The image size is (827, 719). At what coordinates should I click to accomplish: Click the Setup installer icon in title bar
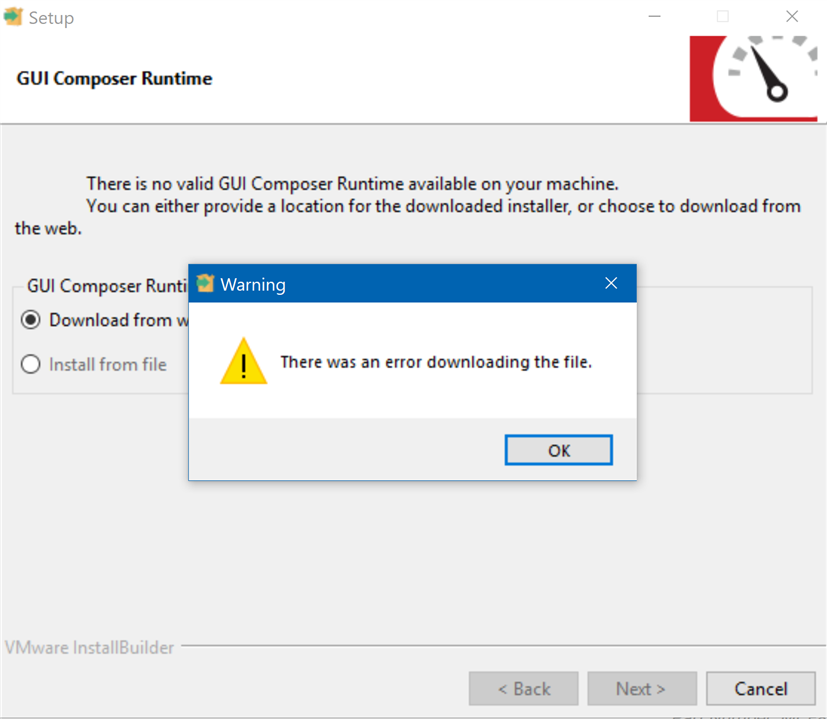[13, 16]
